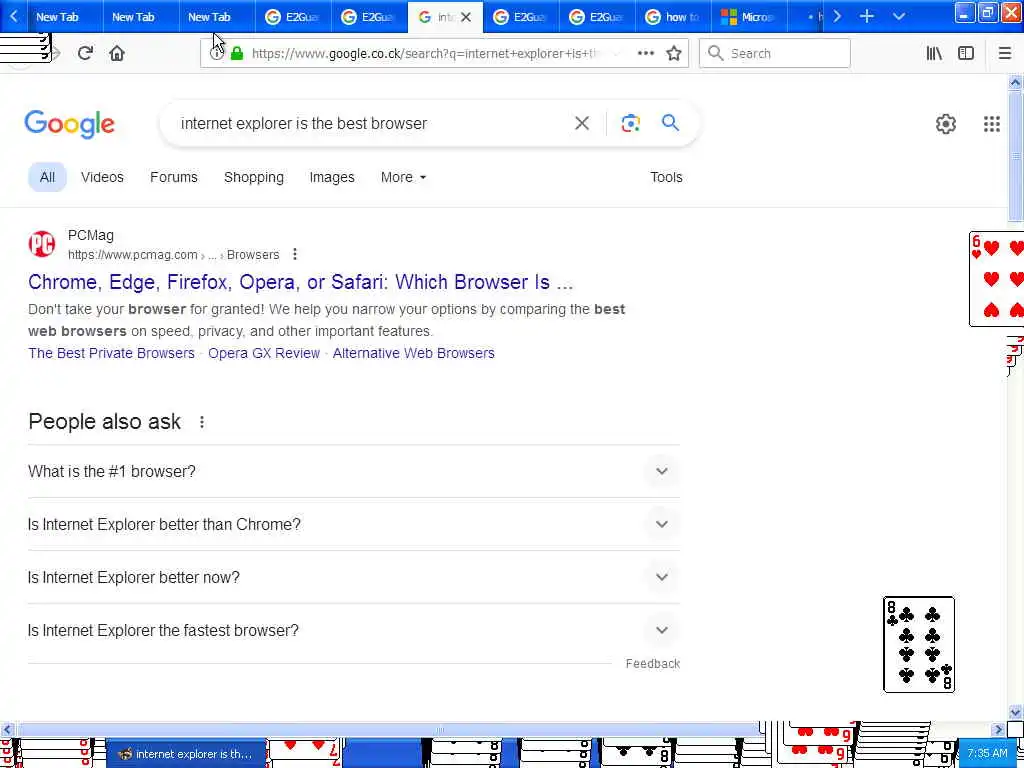Open the three-dot menu beside People also ask
1024x768 pixels.
202,422
